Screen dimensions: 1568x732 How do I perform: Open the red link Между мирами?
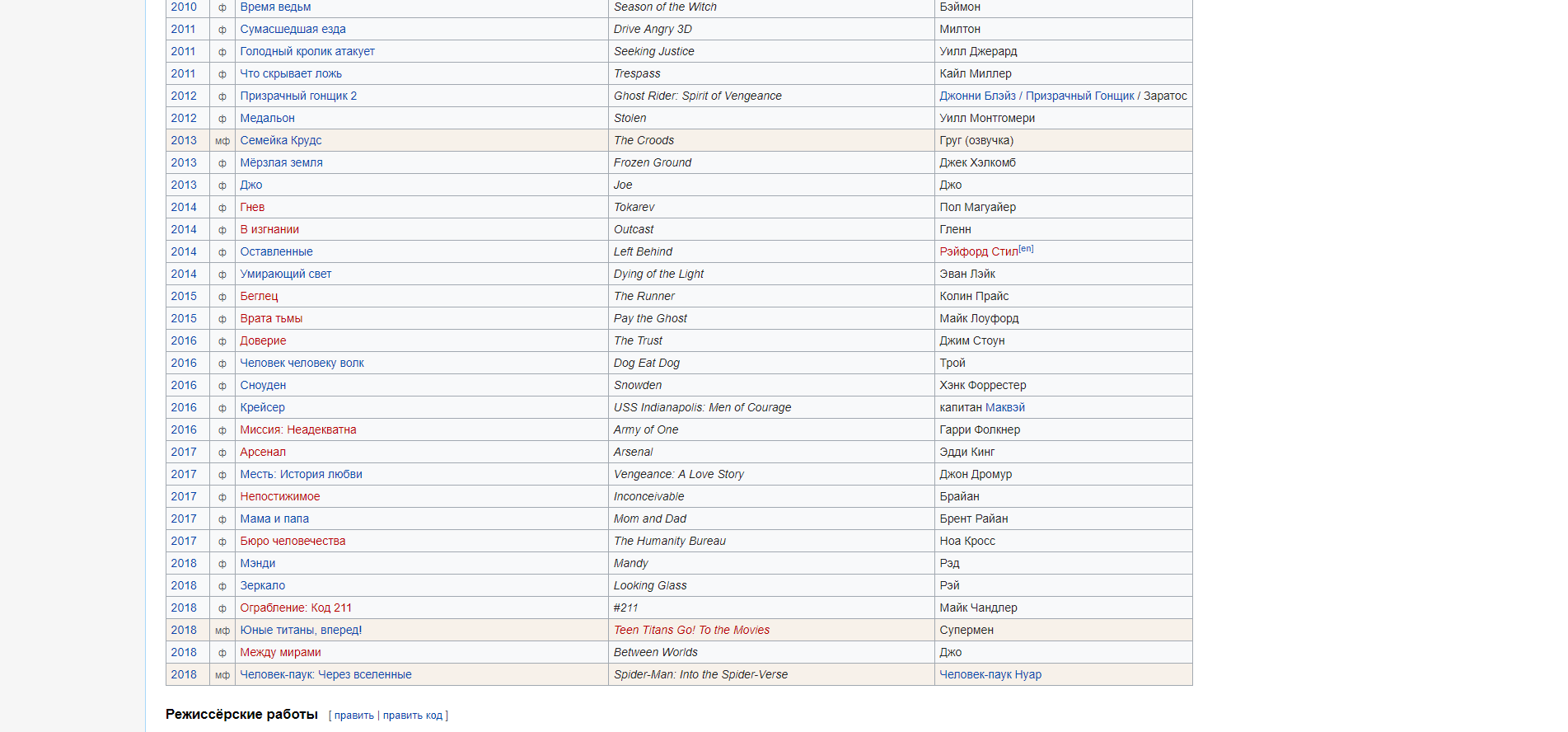coord(280,652)
